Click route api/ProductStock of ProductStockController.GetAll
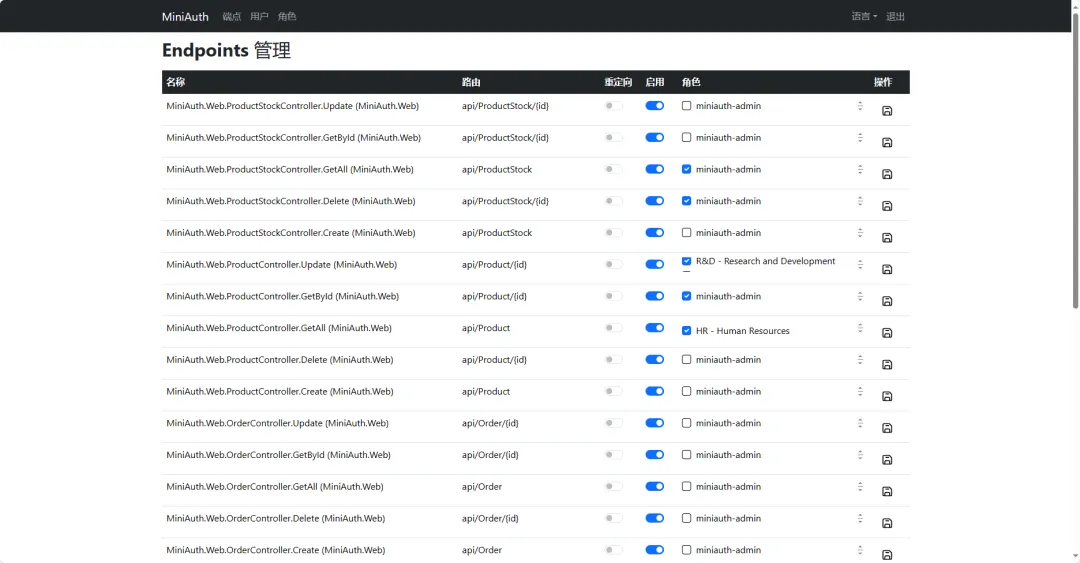1080x563 pixels. (x=497, y=170)
